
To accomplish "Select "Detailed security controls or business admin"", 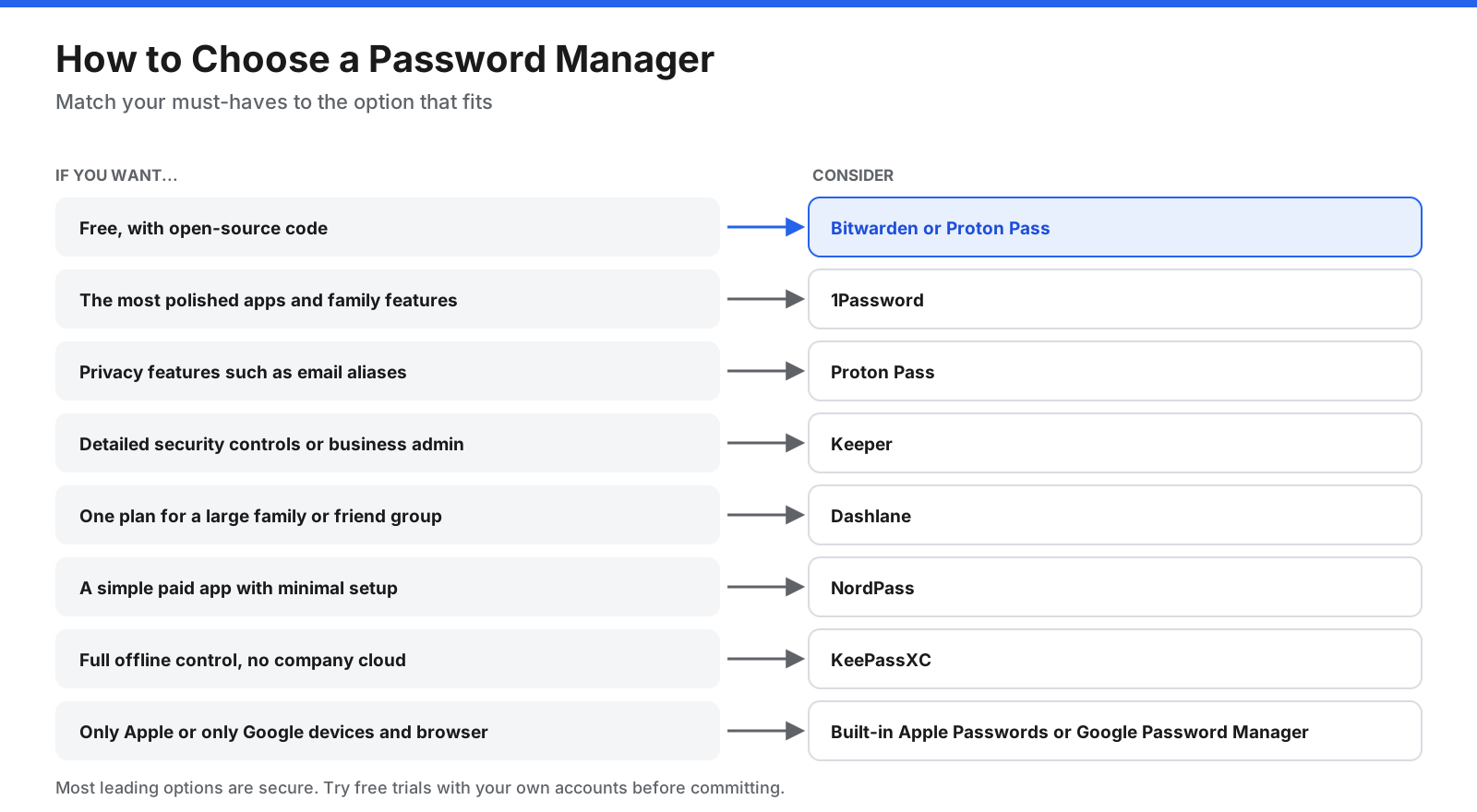I will pos(388,443).
